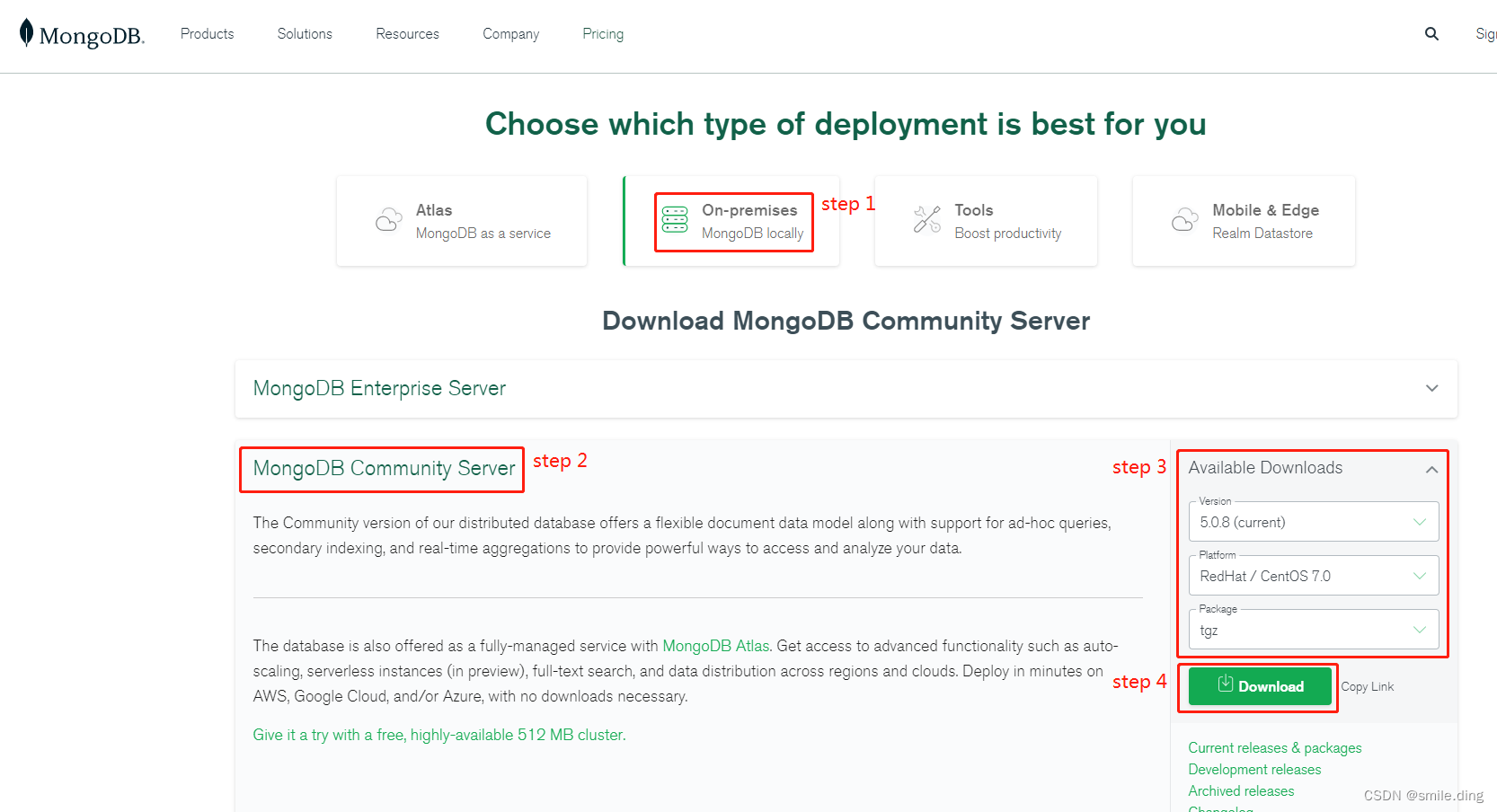
Task: Click the MongoDB Community Server heading
Action: [384, 469]
